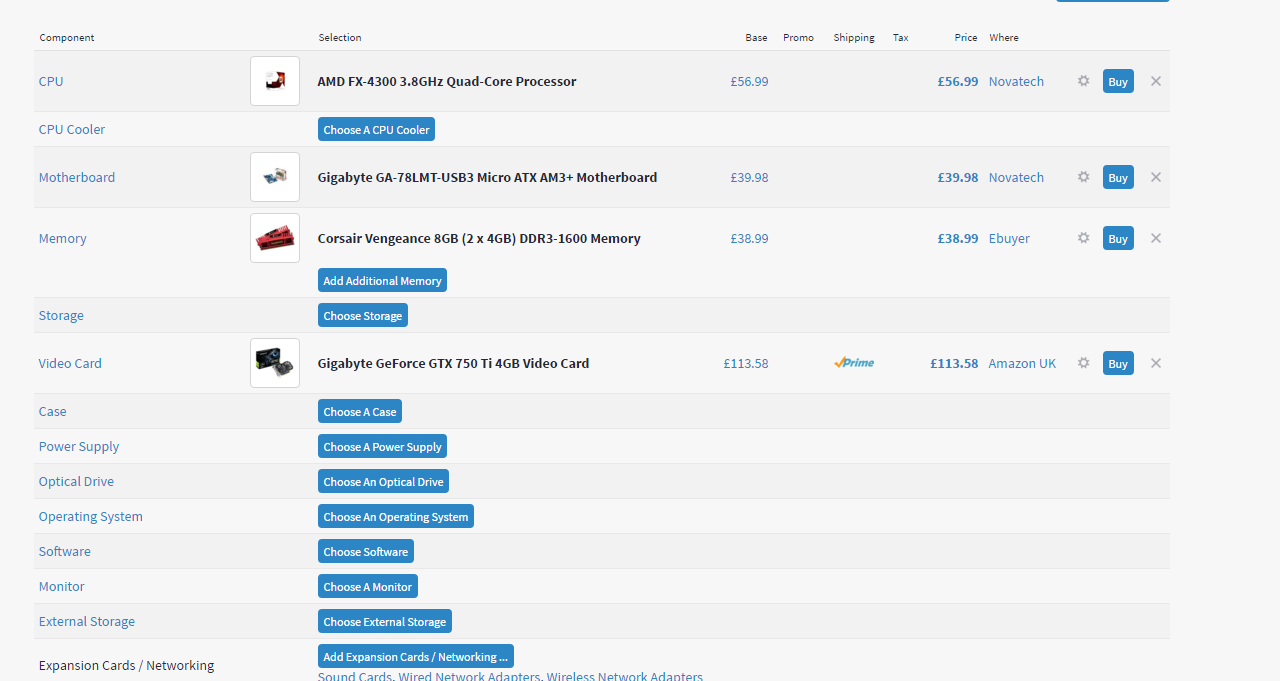Click Choose External Storage button
This screenshot has height=681, width=1280.
385,622
